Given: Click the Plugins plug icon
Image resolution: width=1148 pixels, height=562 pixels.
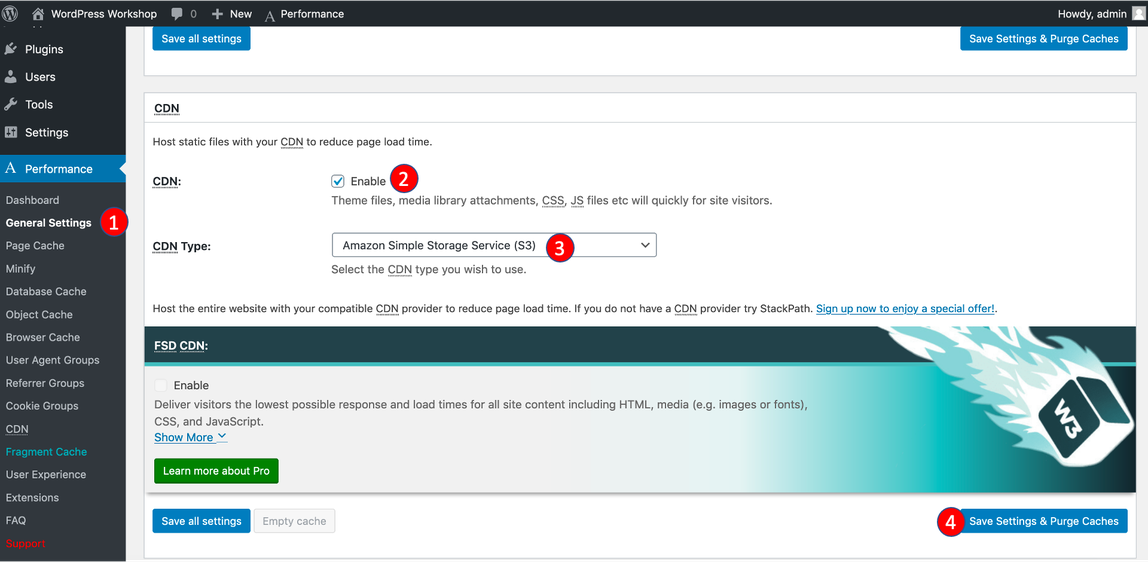Looking at the screenshot, I should pos(11,49).
